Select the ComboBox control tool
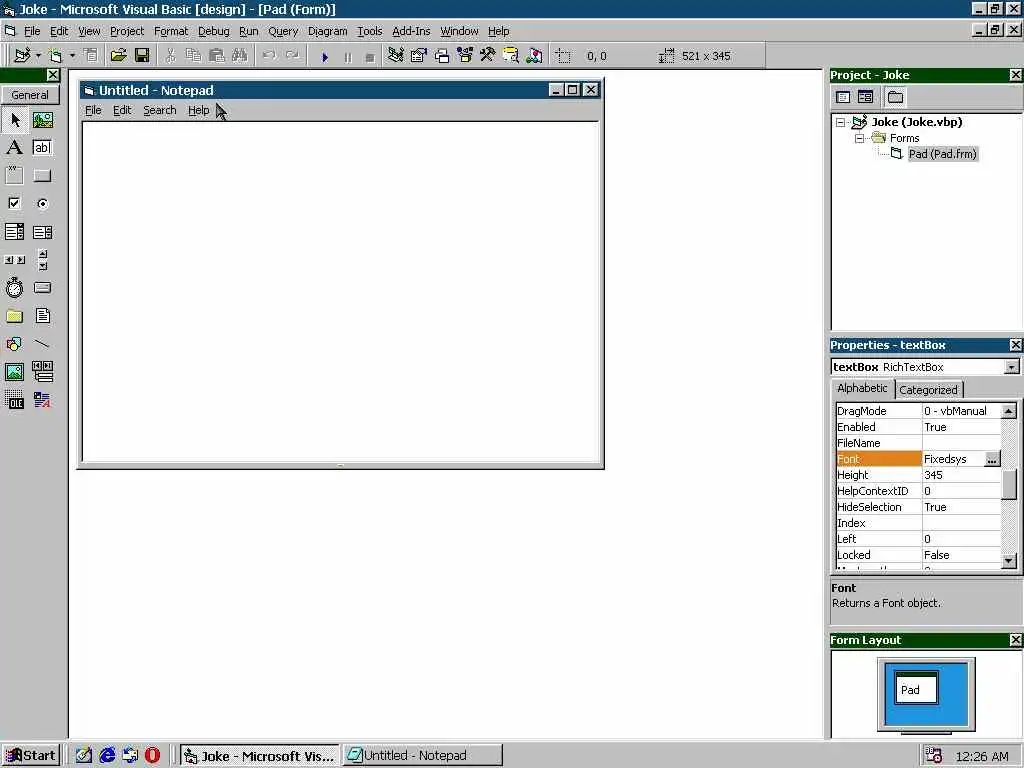 point(15,231)
